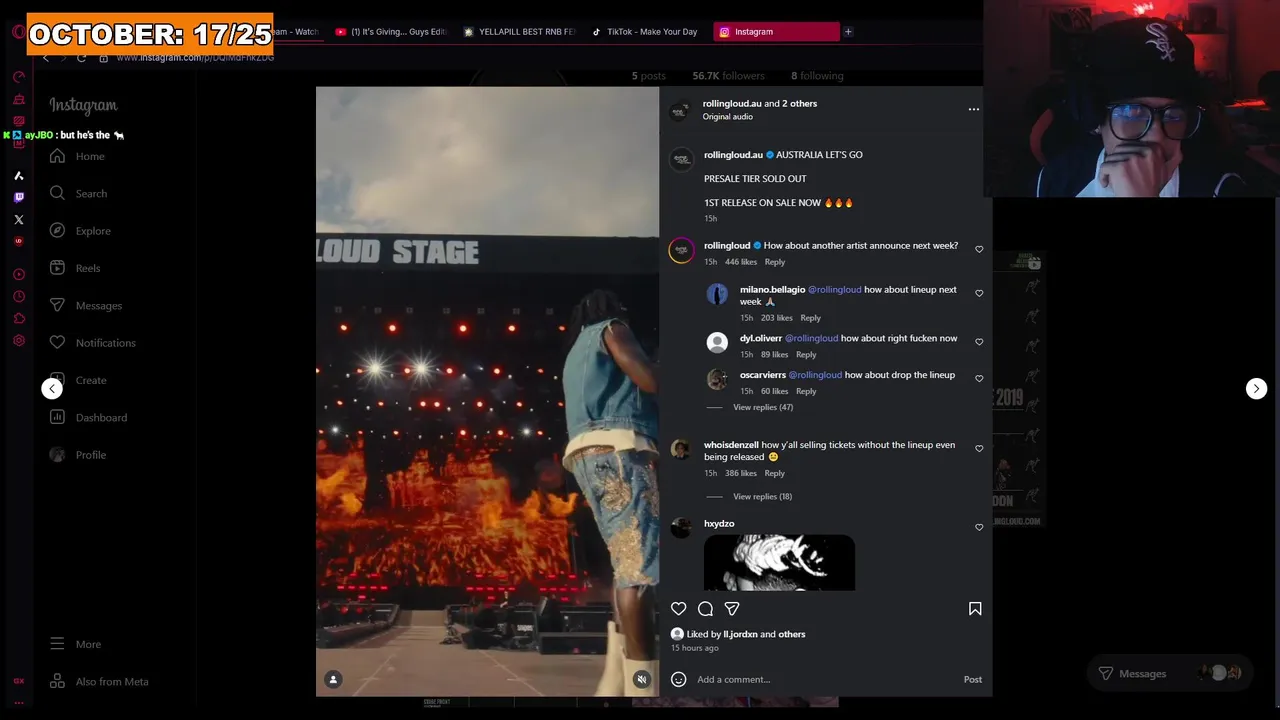Expand View replies (47)

[763, 407]
